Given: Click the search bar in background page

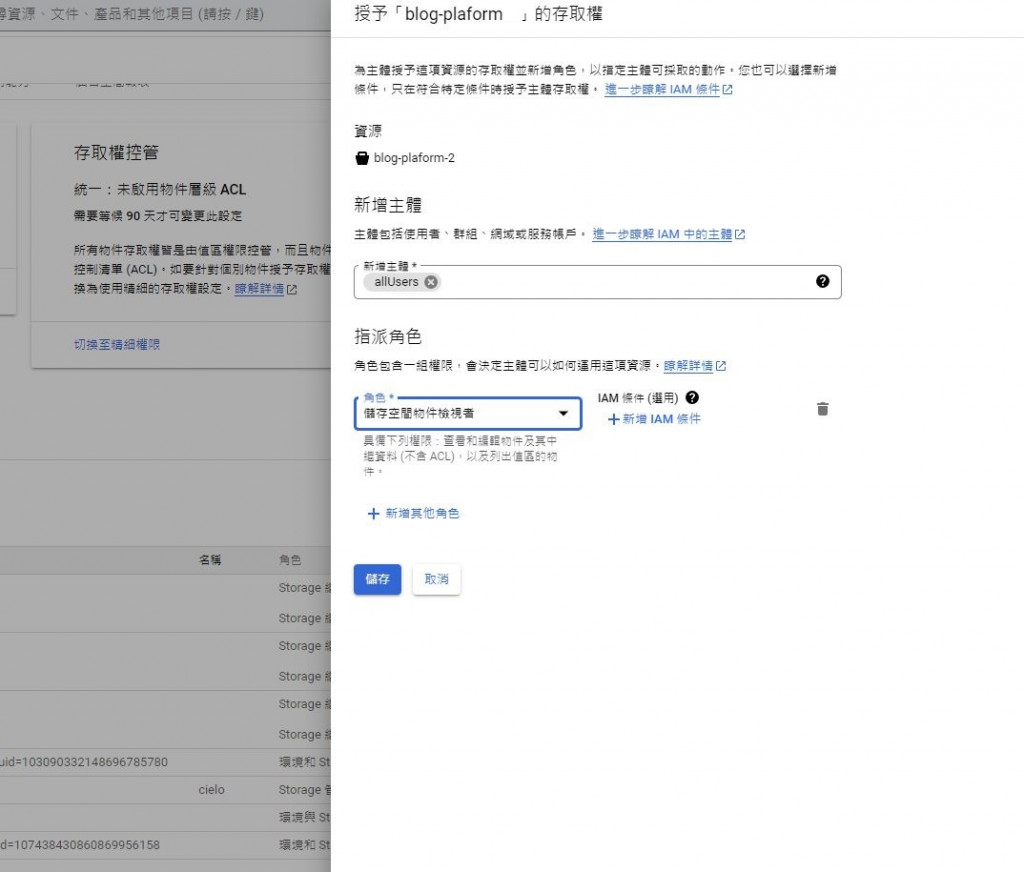Looking at the screenshot, I should [x=165, y=14].
